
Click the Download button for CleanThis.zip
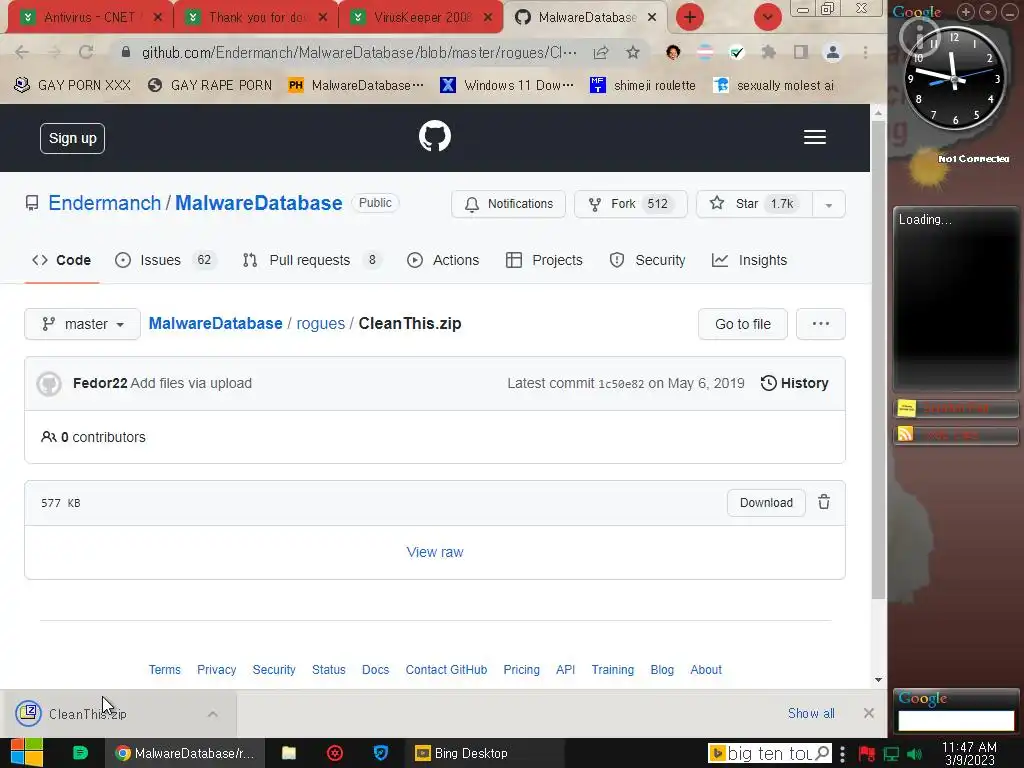(x=766, y=502)
